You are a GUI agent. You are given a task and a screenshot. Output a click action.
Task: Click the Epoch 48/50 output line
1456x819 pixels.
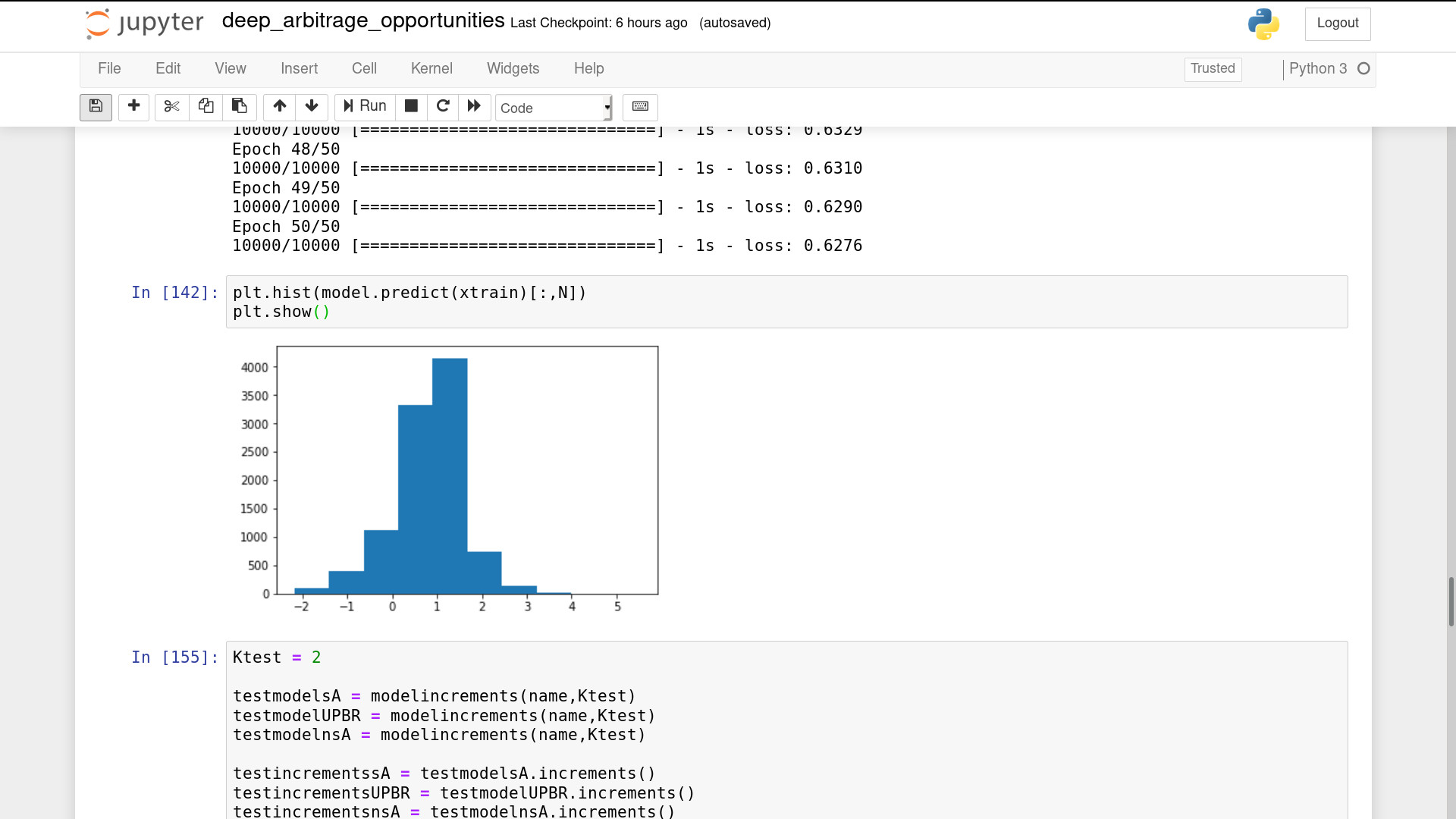(286, 149)
